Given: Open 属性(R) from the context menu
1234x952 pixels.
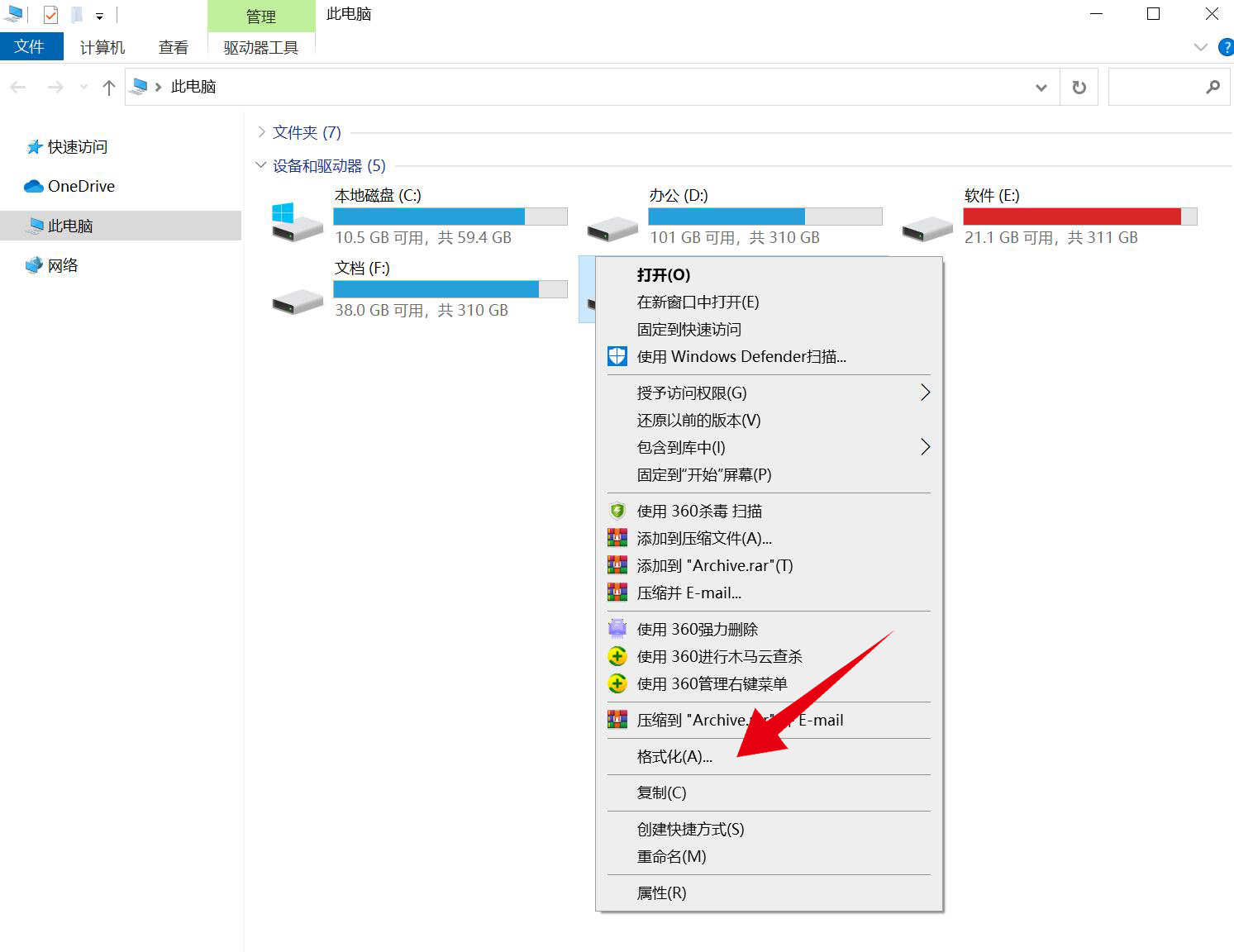Looking at the screenshot, I should (769, 892).
